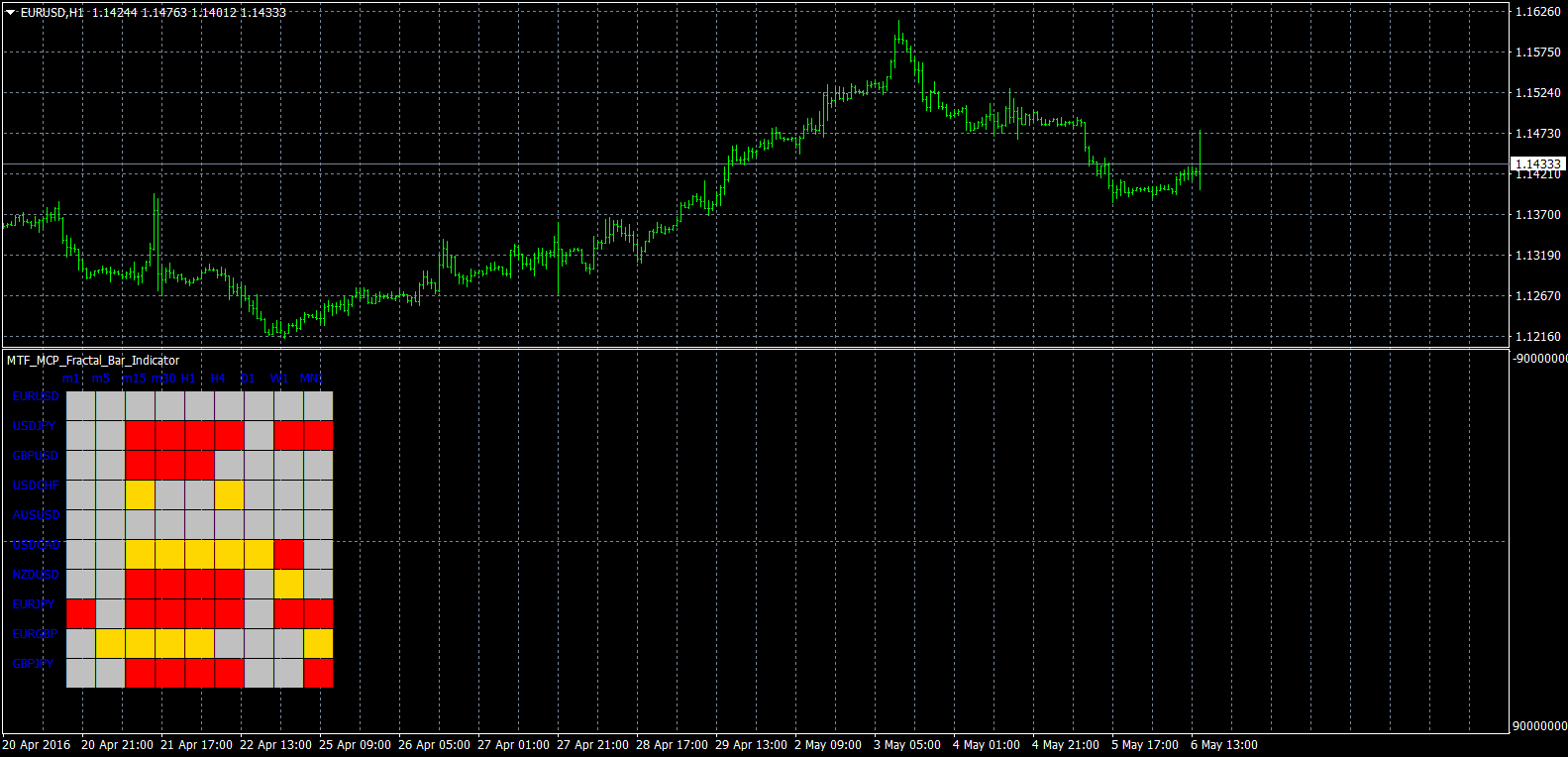Viewport: 1568px width, 757px height.
Task: Select the GBPUSD row label
Action: pyautogui.click(x=36, y=456)
